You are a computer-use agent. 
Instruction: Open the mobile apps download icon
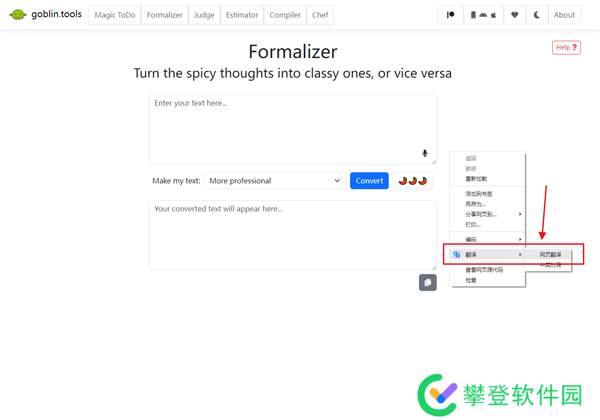[483, 15]
